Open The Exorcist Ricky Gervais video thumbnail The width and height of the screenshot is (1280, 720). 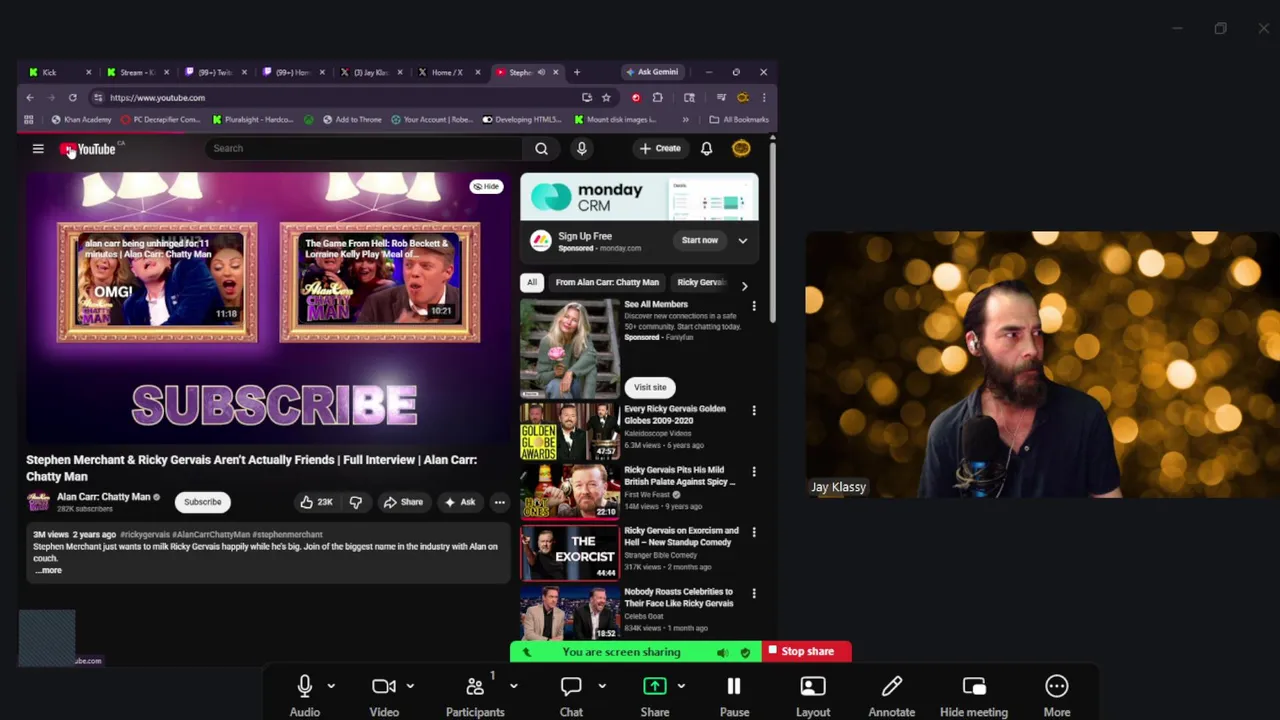(570, 554)
